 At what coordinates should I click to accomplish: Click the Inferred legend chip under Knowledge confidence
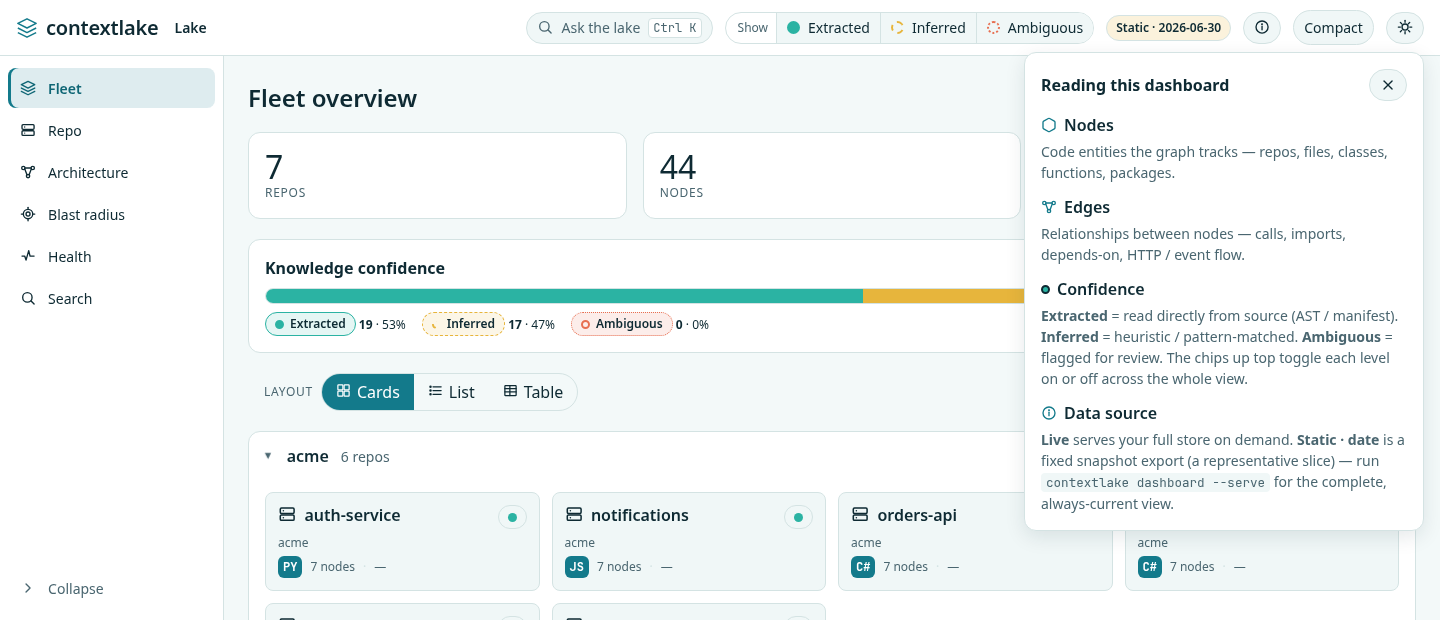[x=463, y=324]
